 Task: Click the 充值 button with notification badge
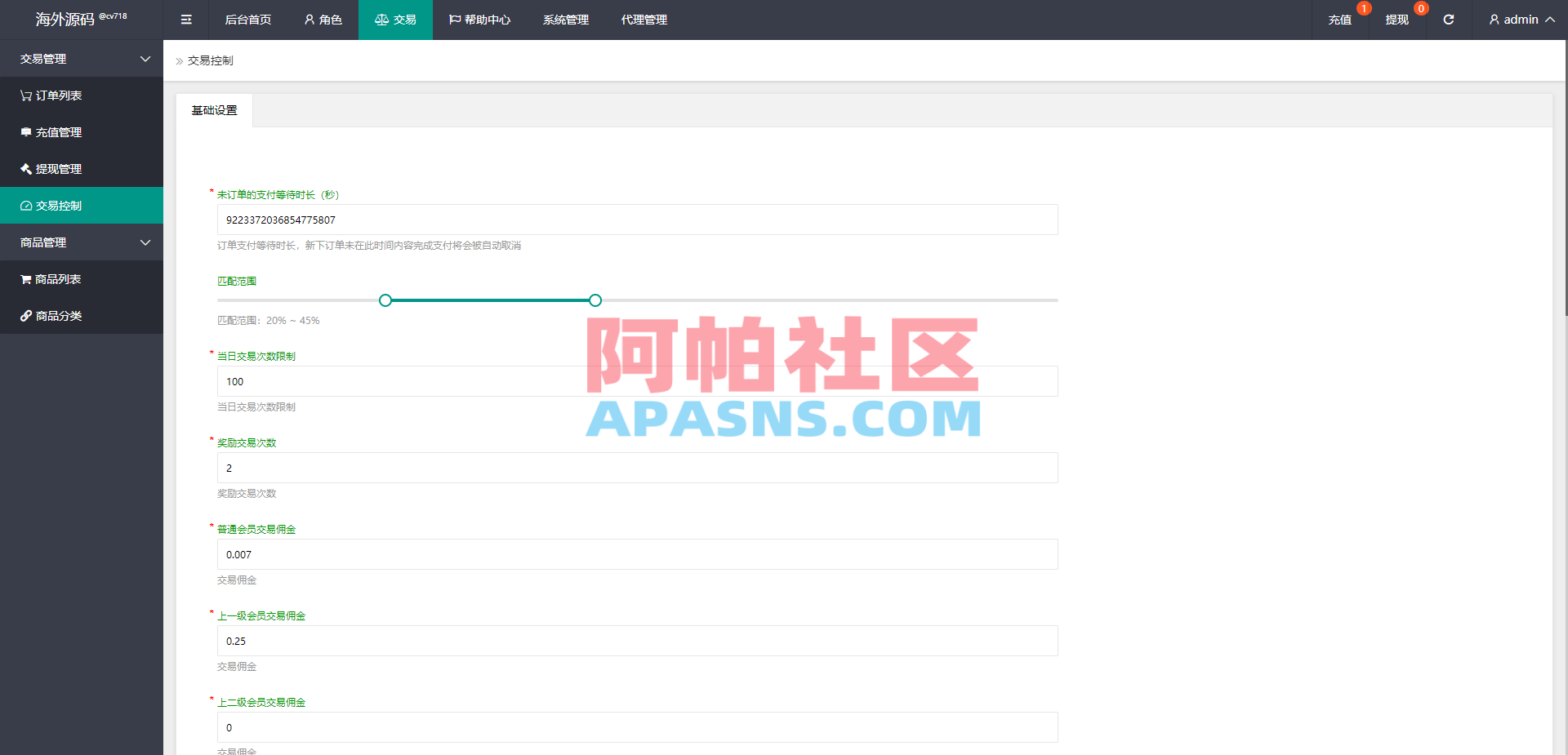(x=1339, y=20)
